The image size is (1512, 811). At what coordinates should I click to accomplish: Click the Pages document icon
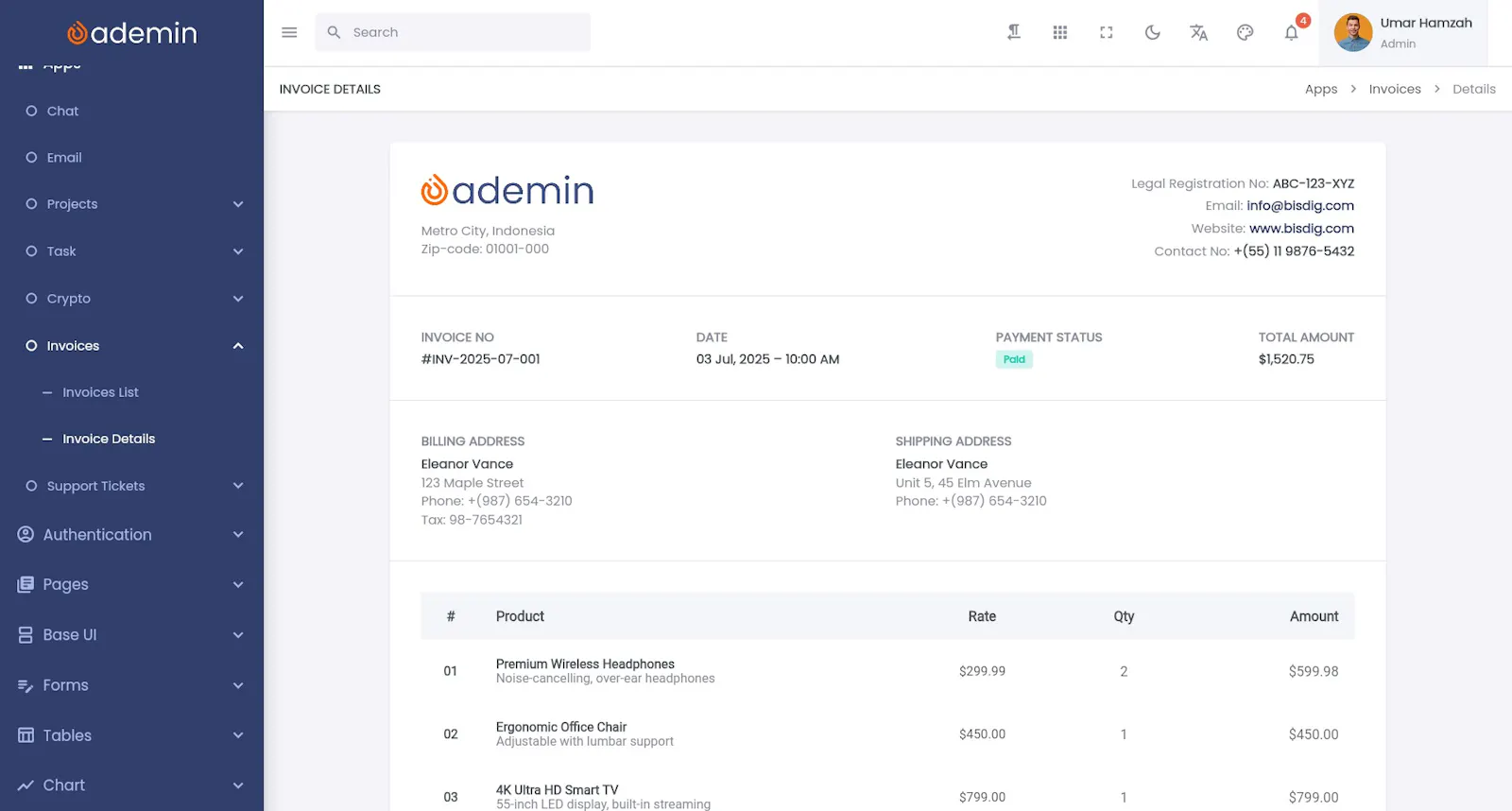pos(26,584)
